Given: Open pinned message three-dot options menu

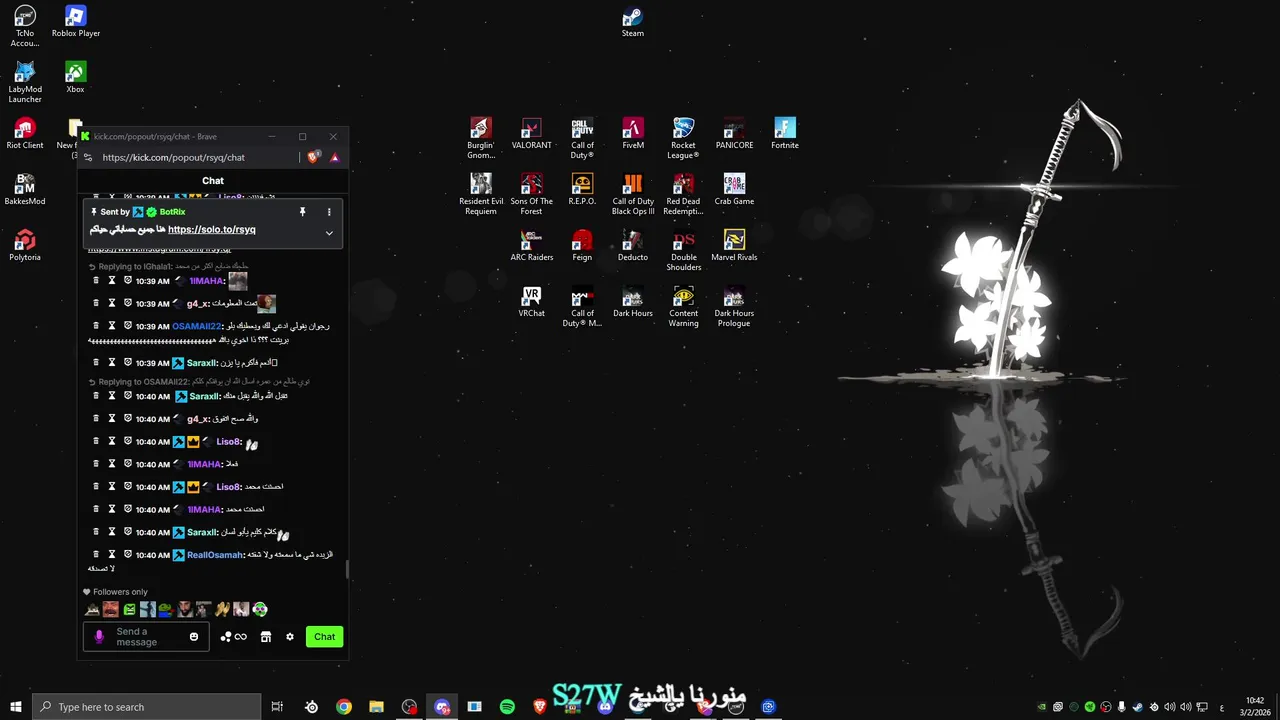Looking at the screenshot, I should click(x=329, y=212).
